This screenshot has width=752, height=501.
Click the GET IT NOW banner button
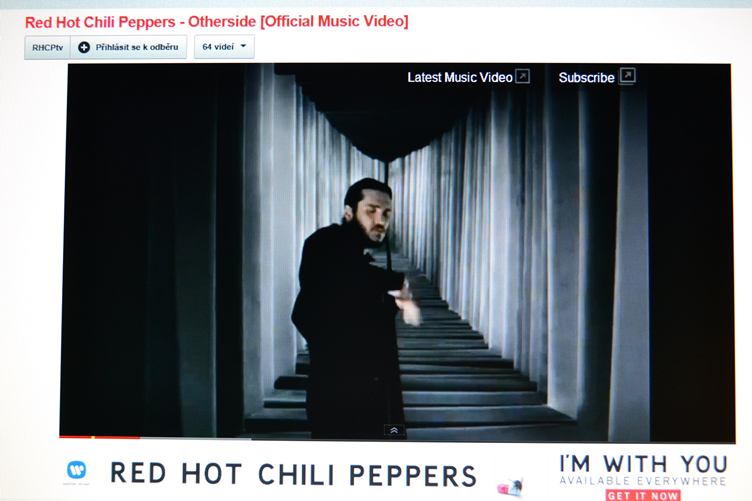pyautogui.click(x=643, y=495)
